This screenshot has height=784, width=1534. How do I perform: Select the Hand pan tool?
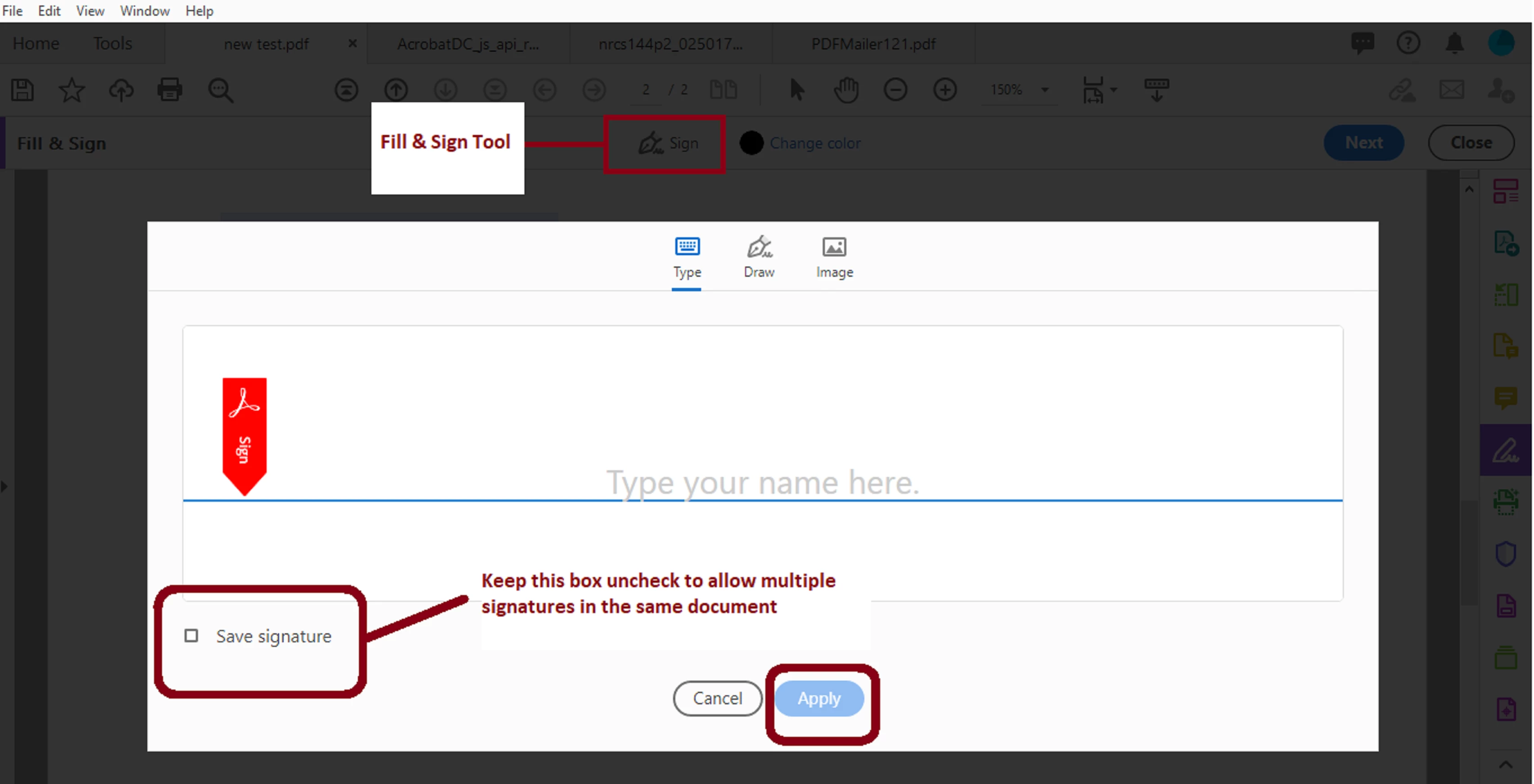(x=846, y=90)
